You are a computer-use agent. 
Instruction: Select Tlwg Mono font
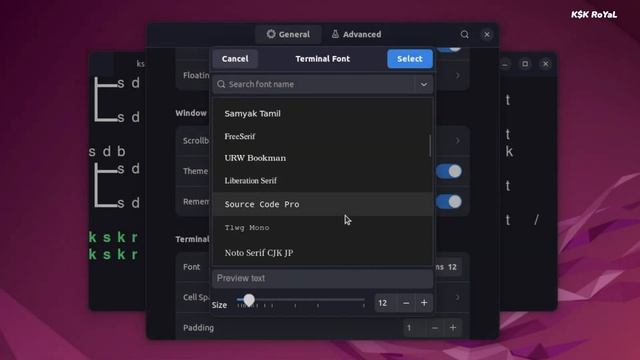(x=322, y=228)
